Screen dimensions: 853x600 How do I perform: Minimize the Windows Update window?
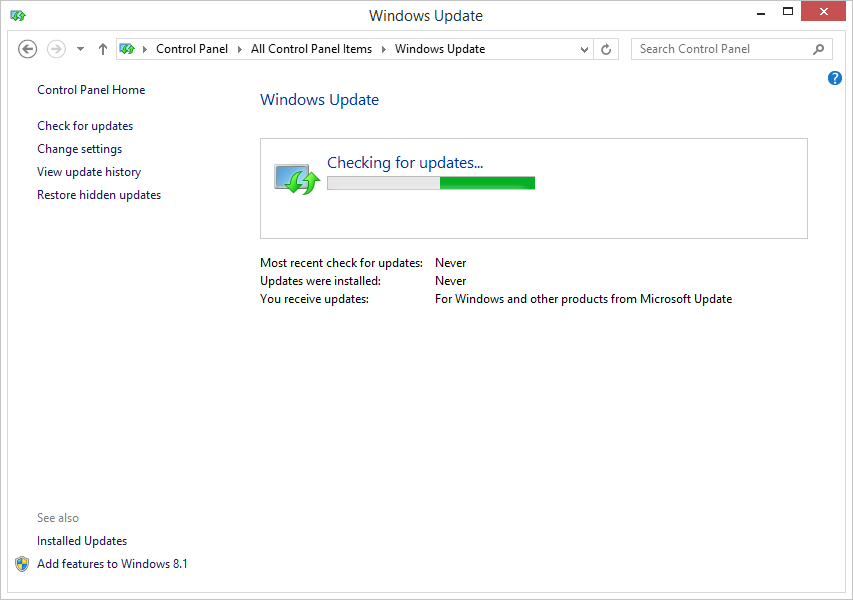tap(761, 13)
